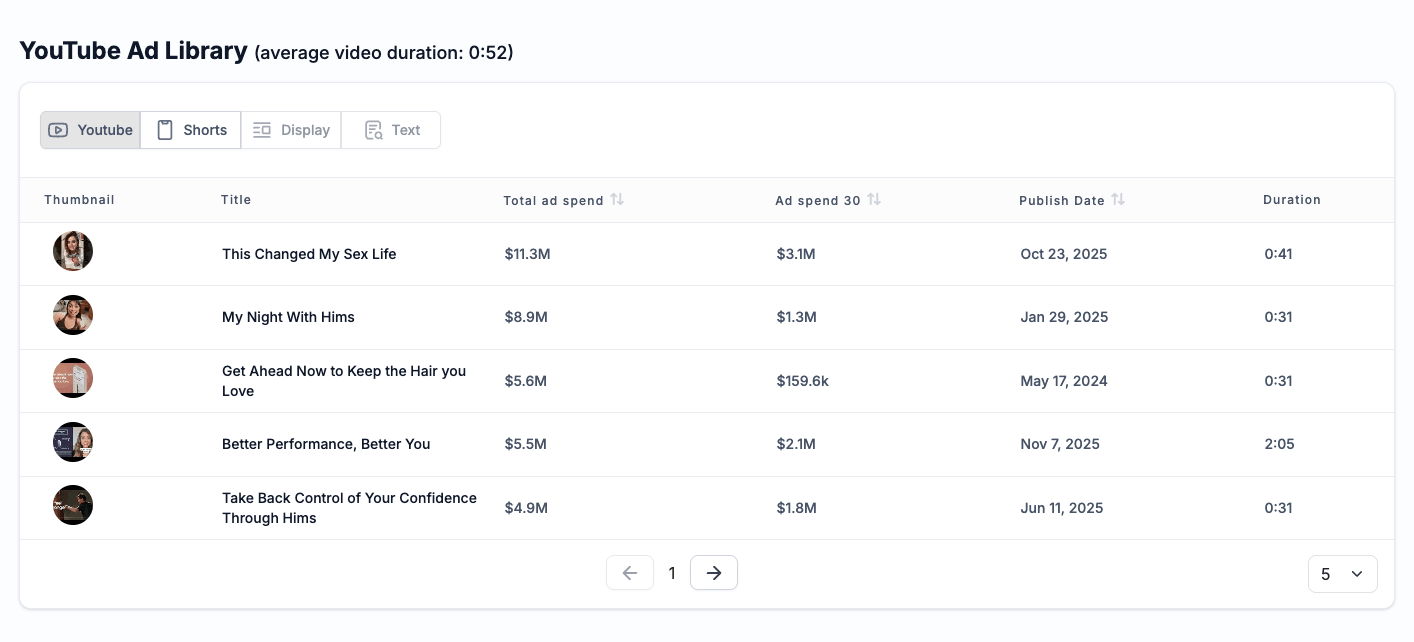The height and width of the screenshot is (642, 1414).
Task: Sort by Total ad spend arrows icon
Action: tap(617, 200)
